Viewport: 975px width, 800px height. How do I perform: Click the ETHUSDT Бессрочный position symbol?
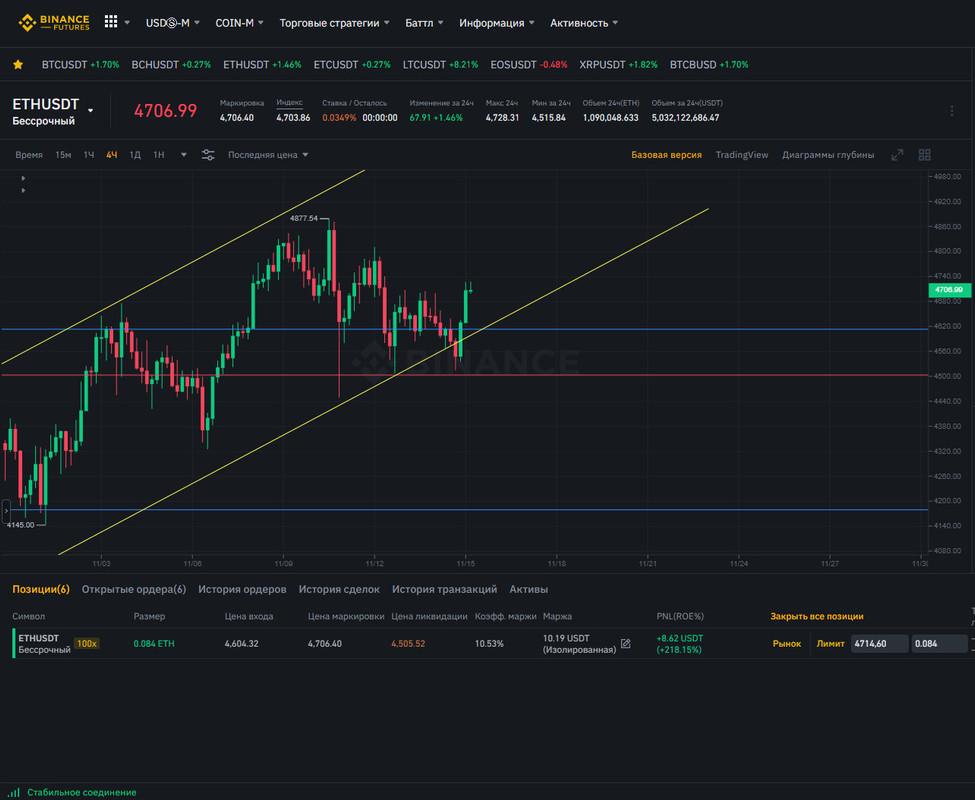[x=44, y=644]
